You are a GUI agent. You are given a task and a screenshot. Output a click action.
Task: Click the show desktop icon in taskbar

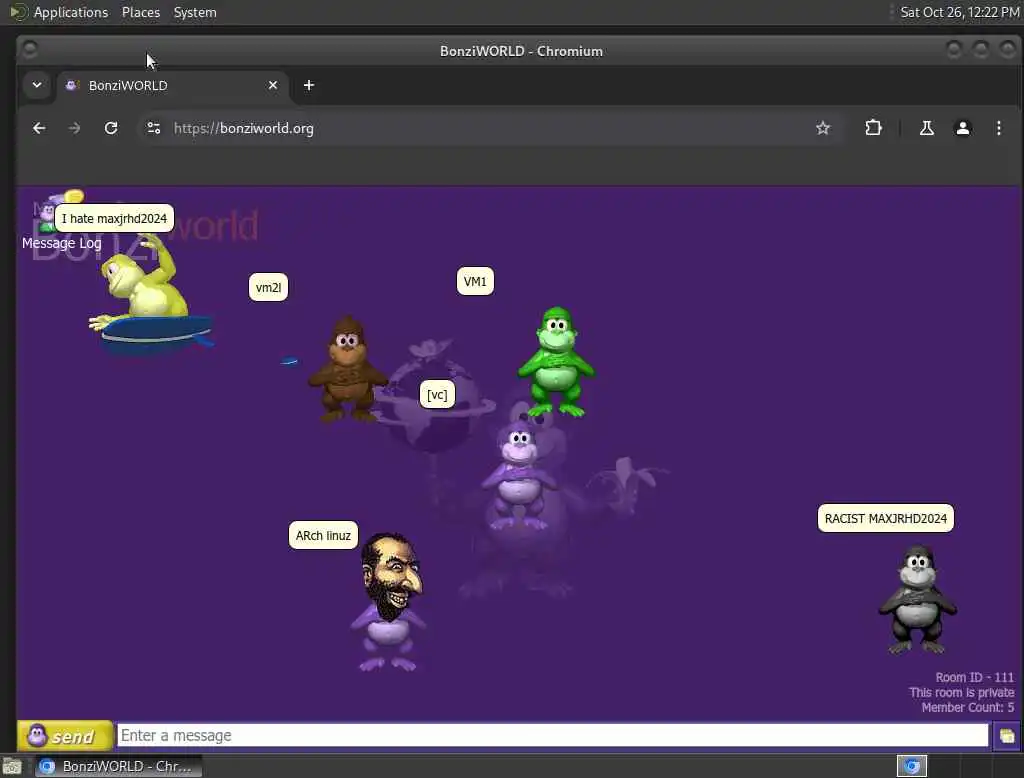click(x=12, y=766)
